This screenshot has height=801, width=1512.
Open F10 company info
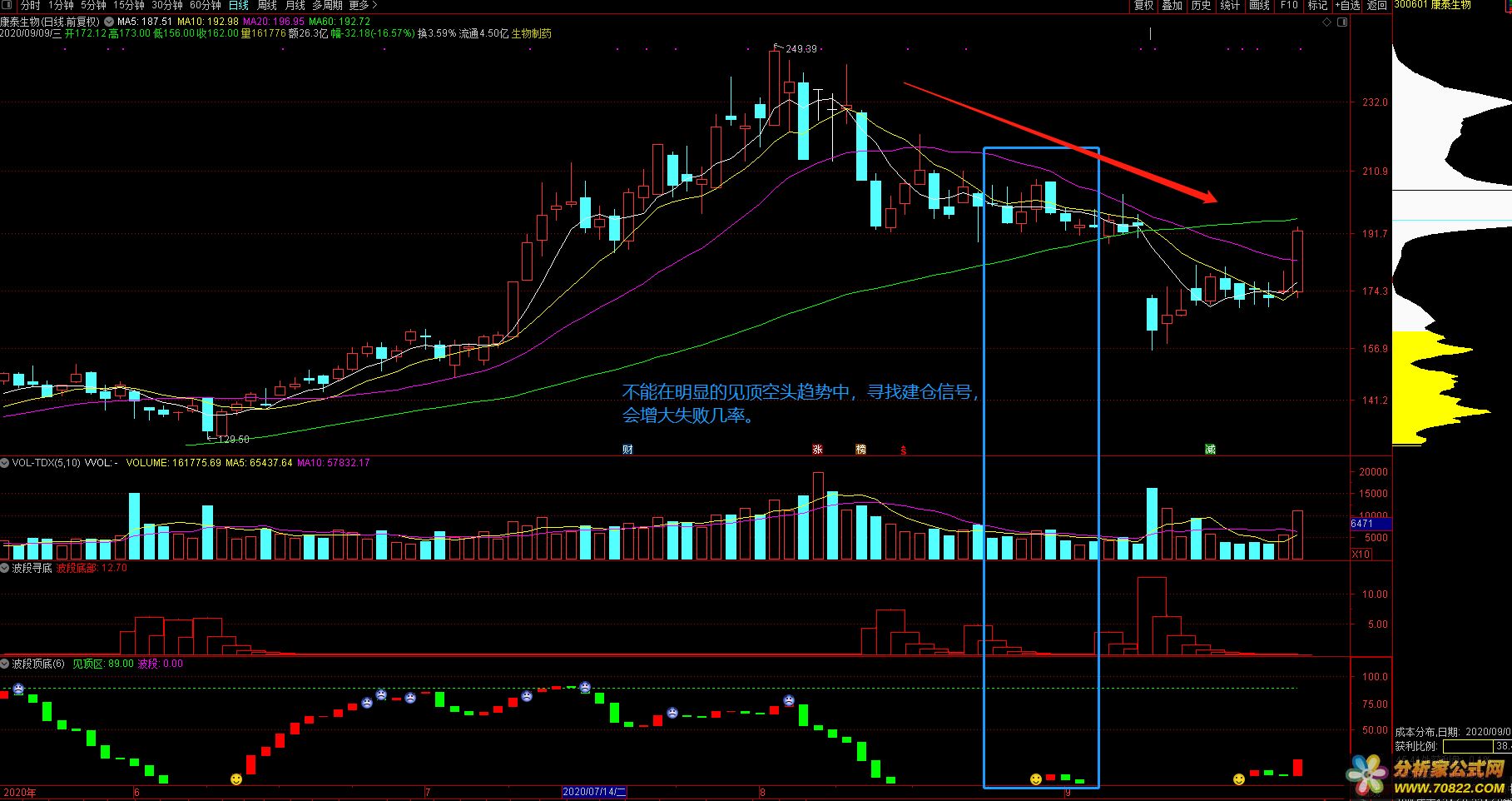[1289, 5]
